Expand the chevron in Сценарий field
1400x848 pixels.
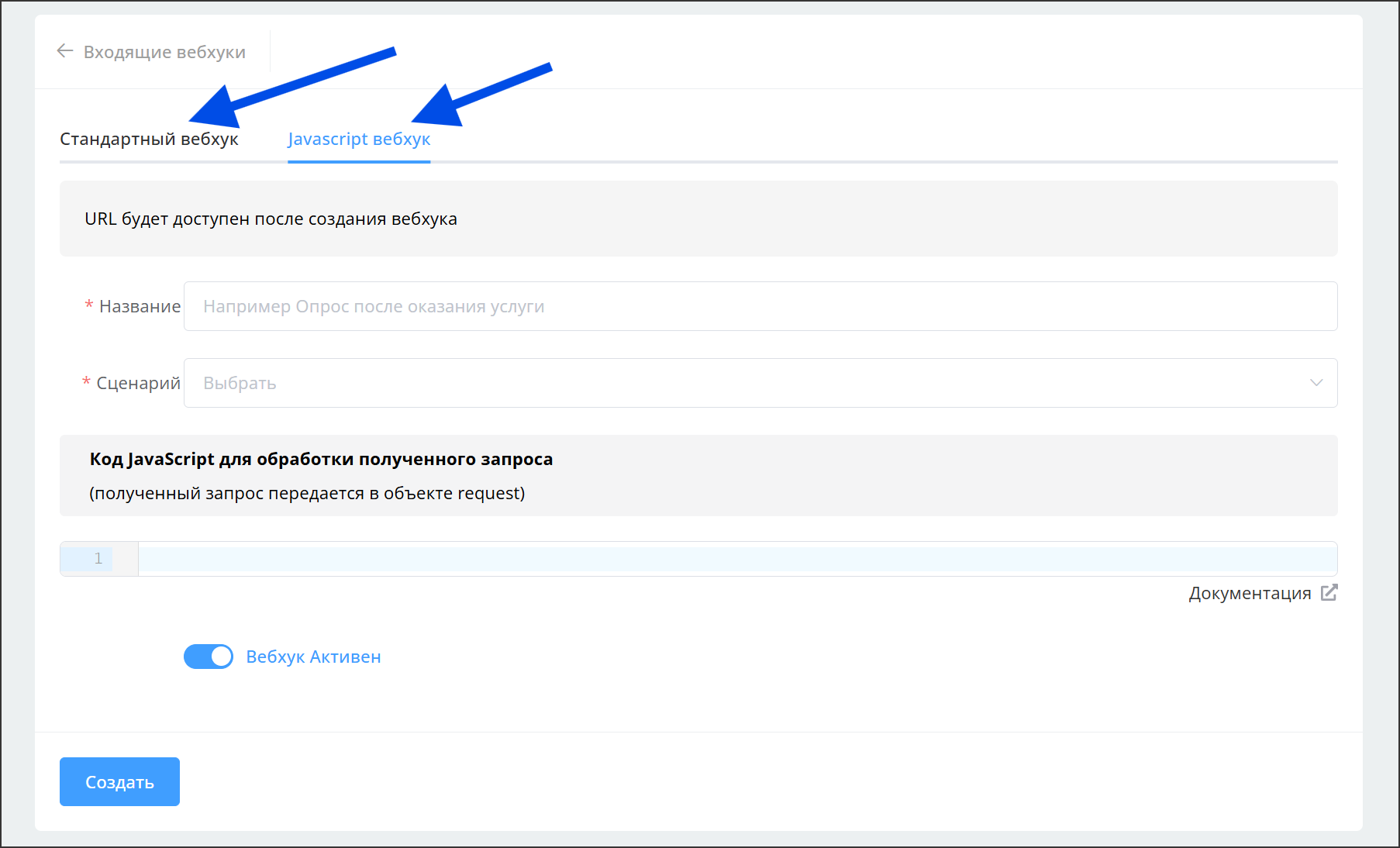(1316, 383)
